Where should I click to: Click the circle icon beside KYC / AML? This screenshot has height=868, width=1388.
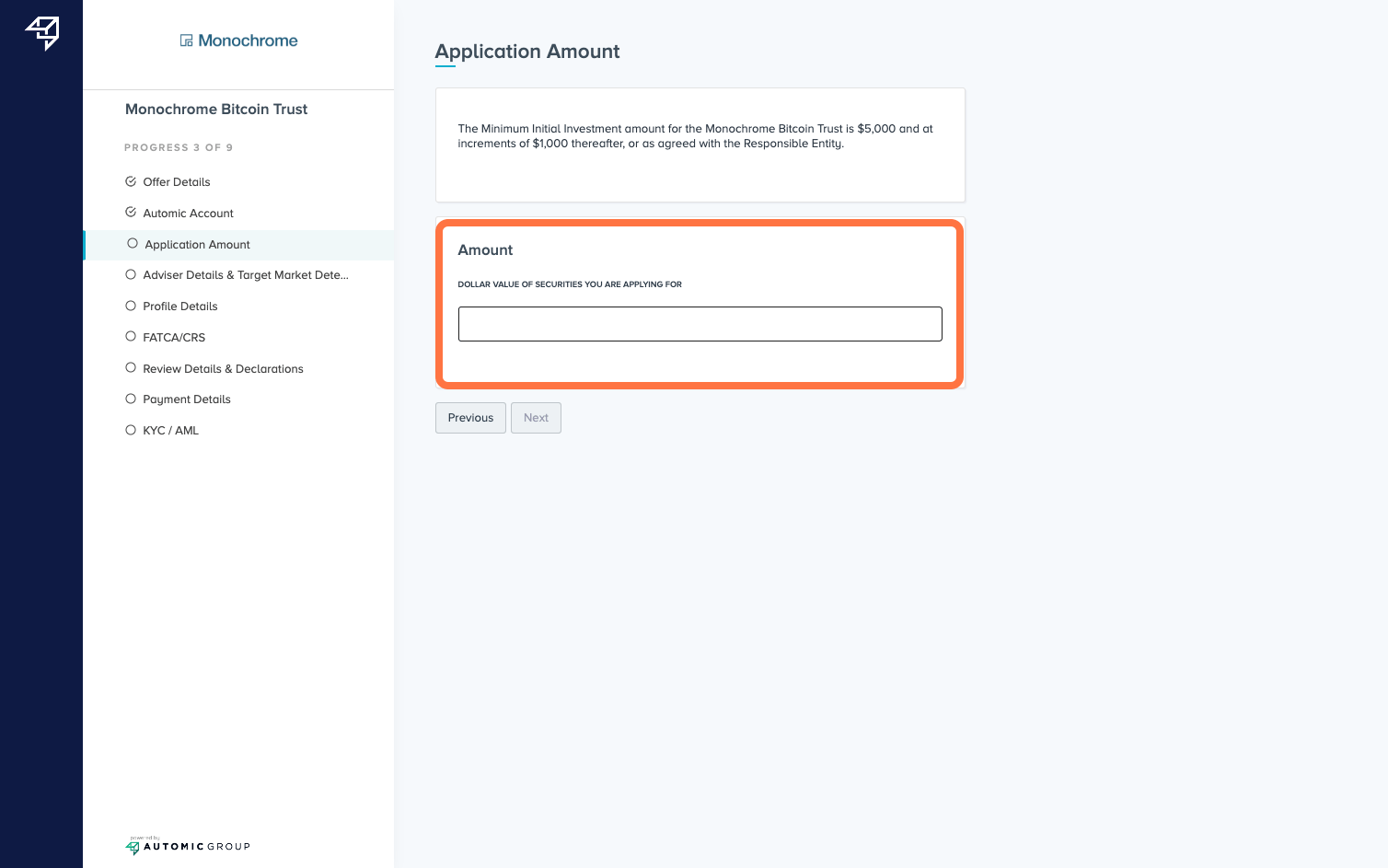coord(131,430)
